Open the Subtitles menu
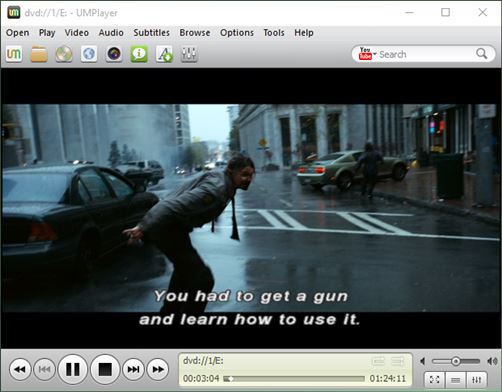This screenshot has height=392, width=502. tap(152, 33)
